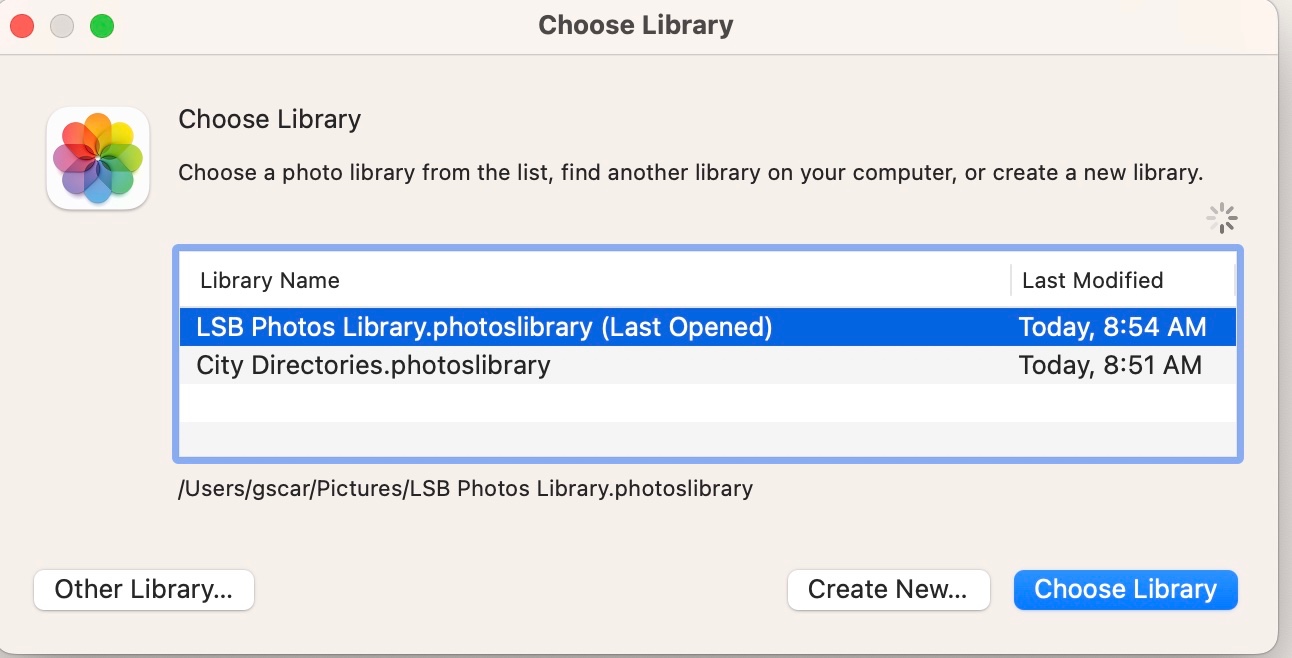The height and width of the screenshot is (658, 1292).
Task: Click the Last Modified column header
Action: click(x=1091, y=280)
